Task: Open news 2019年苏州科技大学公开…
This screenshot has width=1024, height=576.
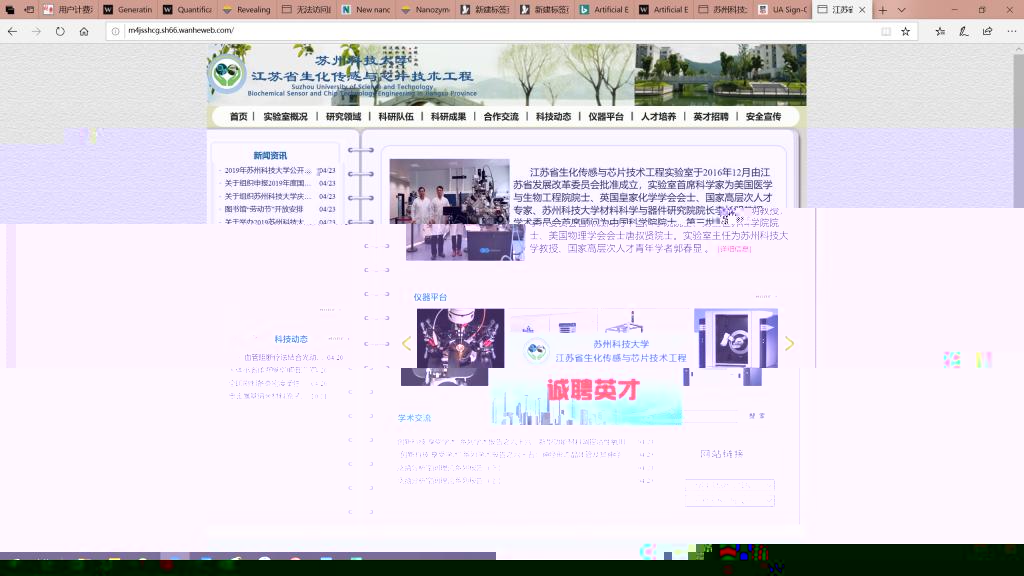Action: coord(268,170)
